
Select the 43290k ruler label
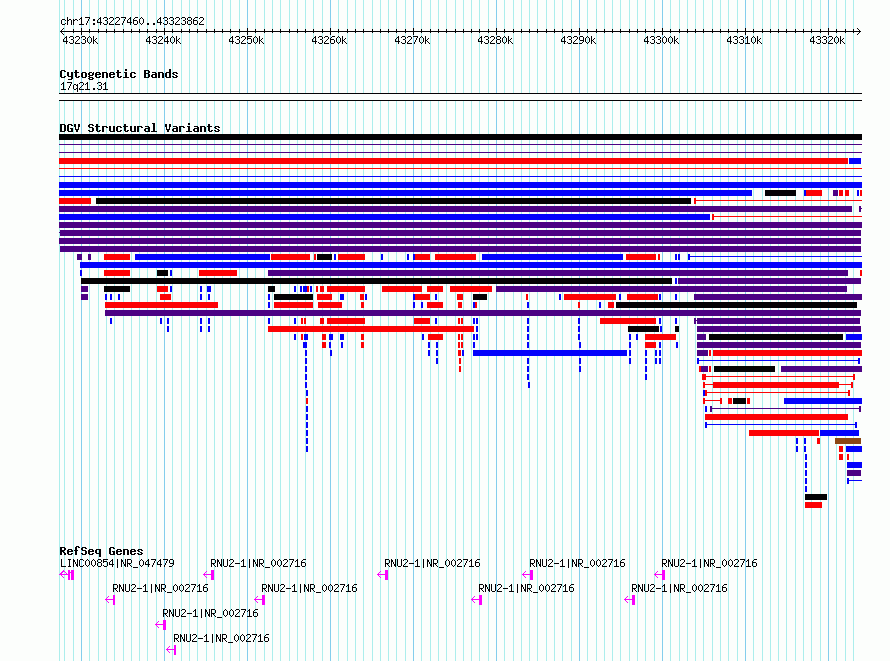pyautogui.click(x=578, y=40)
